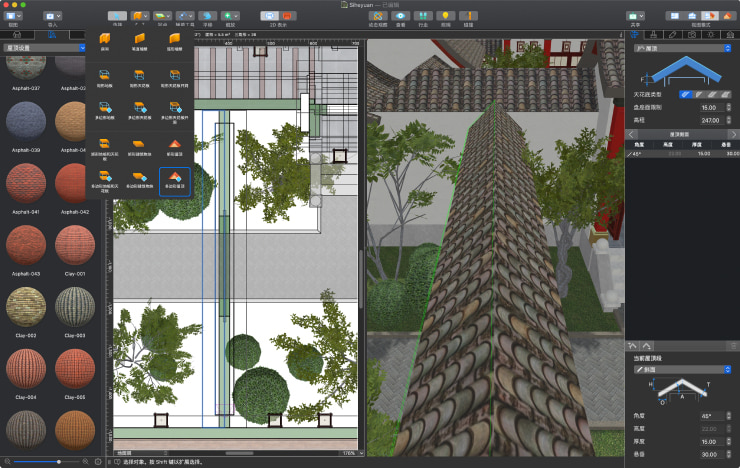Choose the straight wall tool in popup
The width and height of the screenshot is (740, 468).
pyautogui.click(x=105, y=41)
